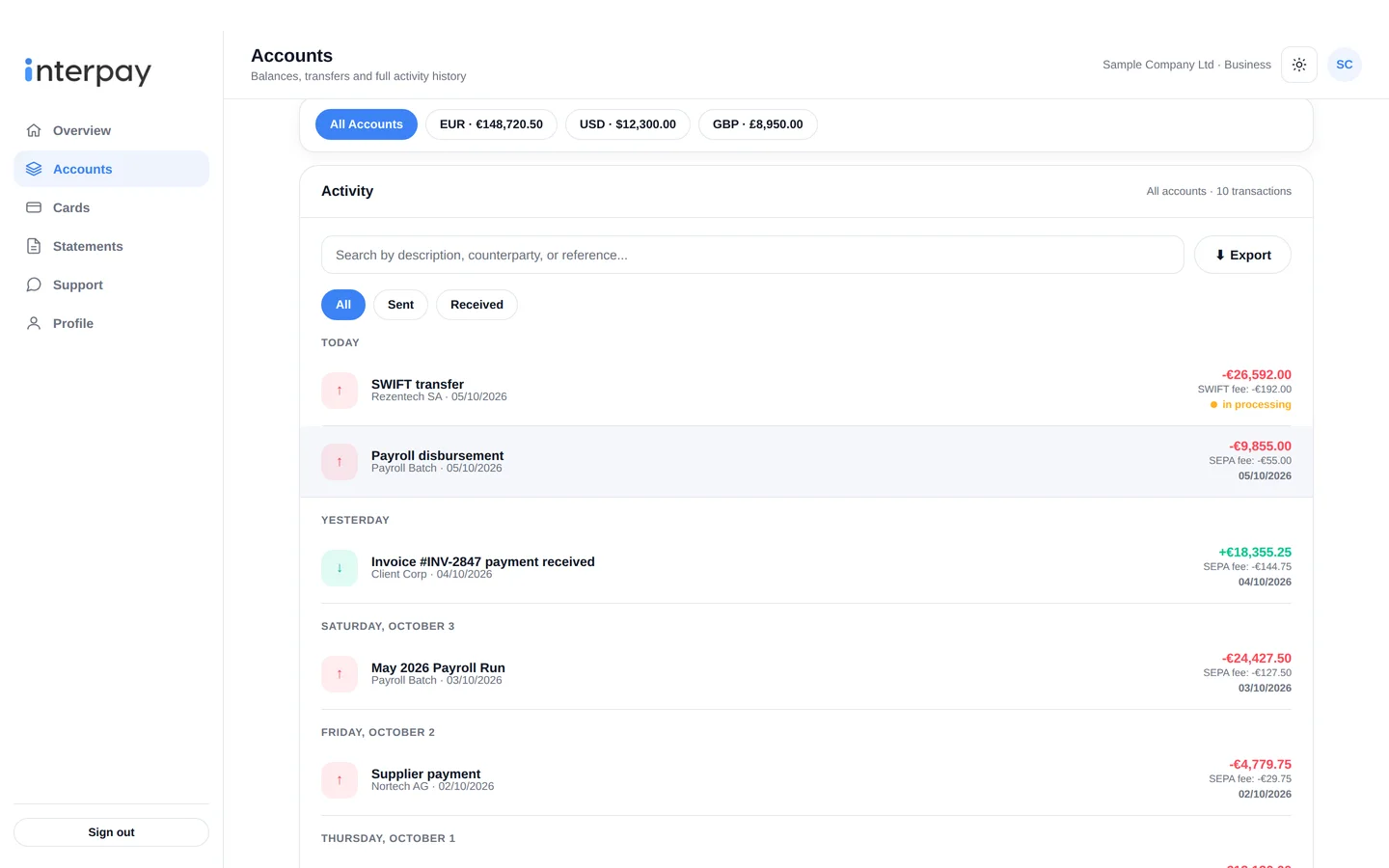Open Profile page
Screen dimensions: 1389x868
click(111, 323)
